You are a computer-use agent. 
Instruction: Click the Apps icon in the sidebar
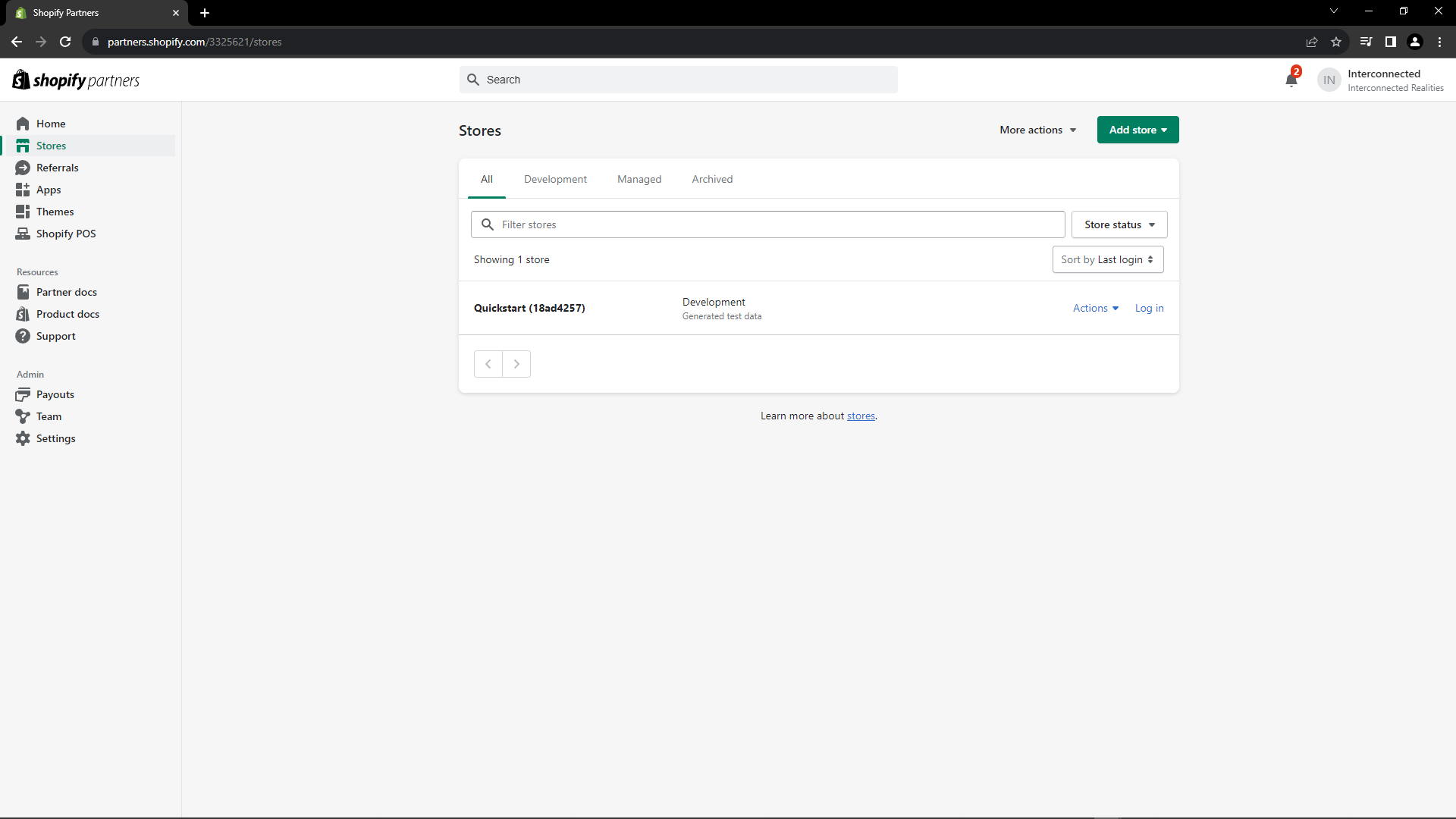point(24,190)
